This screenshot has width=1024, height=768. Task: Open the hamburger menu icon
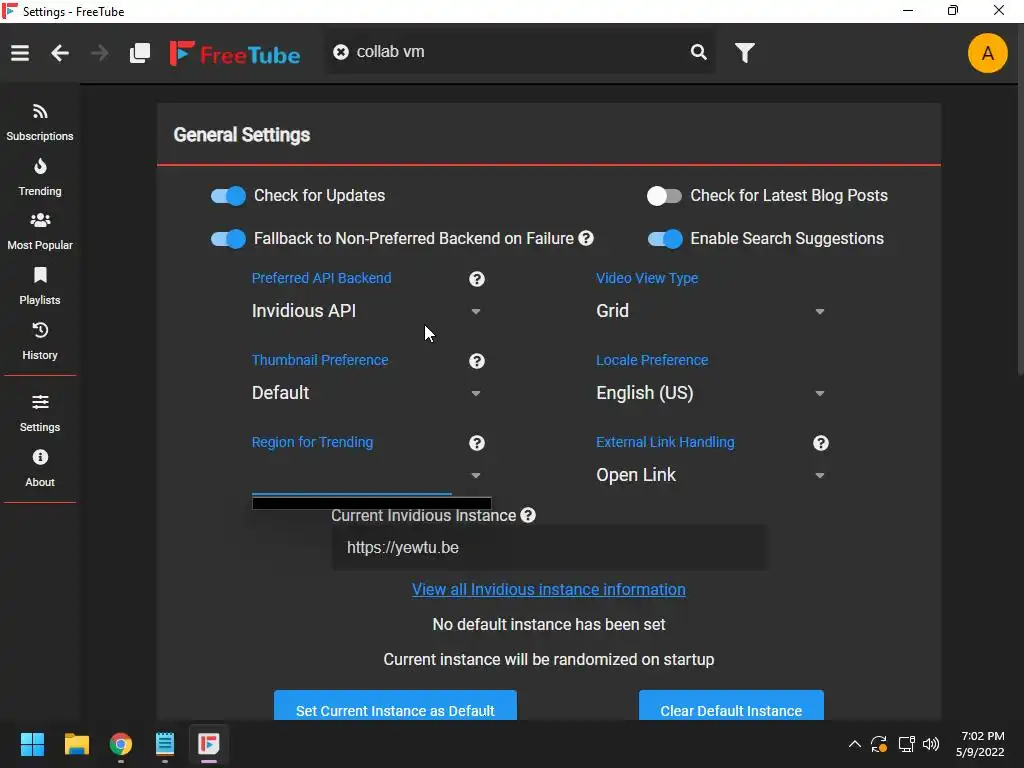point(20,53)
